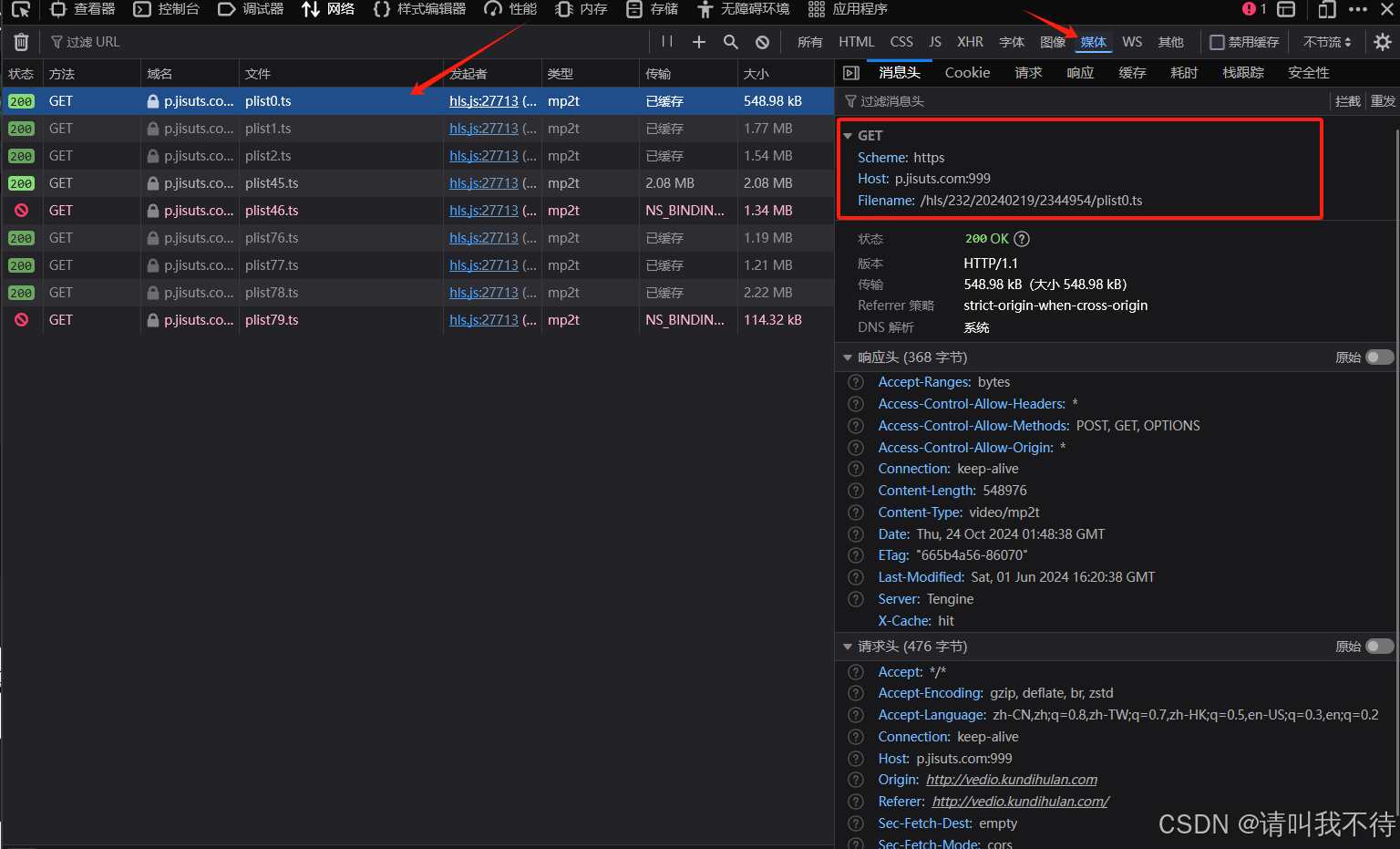Toggle 原始 switch for 响应头
The height and width of the screenshot is (849, 1400).
coord(1379,357)
